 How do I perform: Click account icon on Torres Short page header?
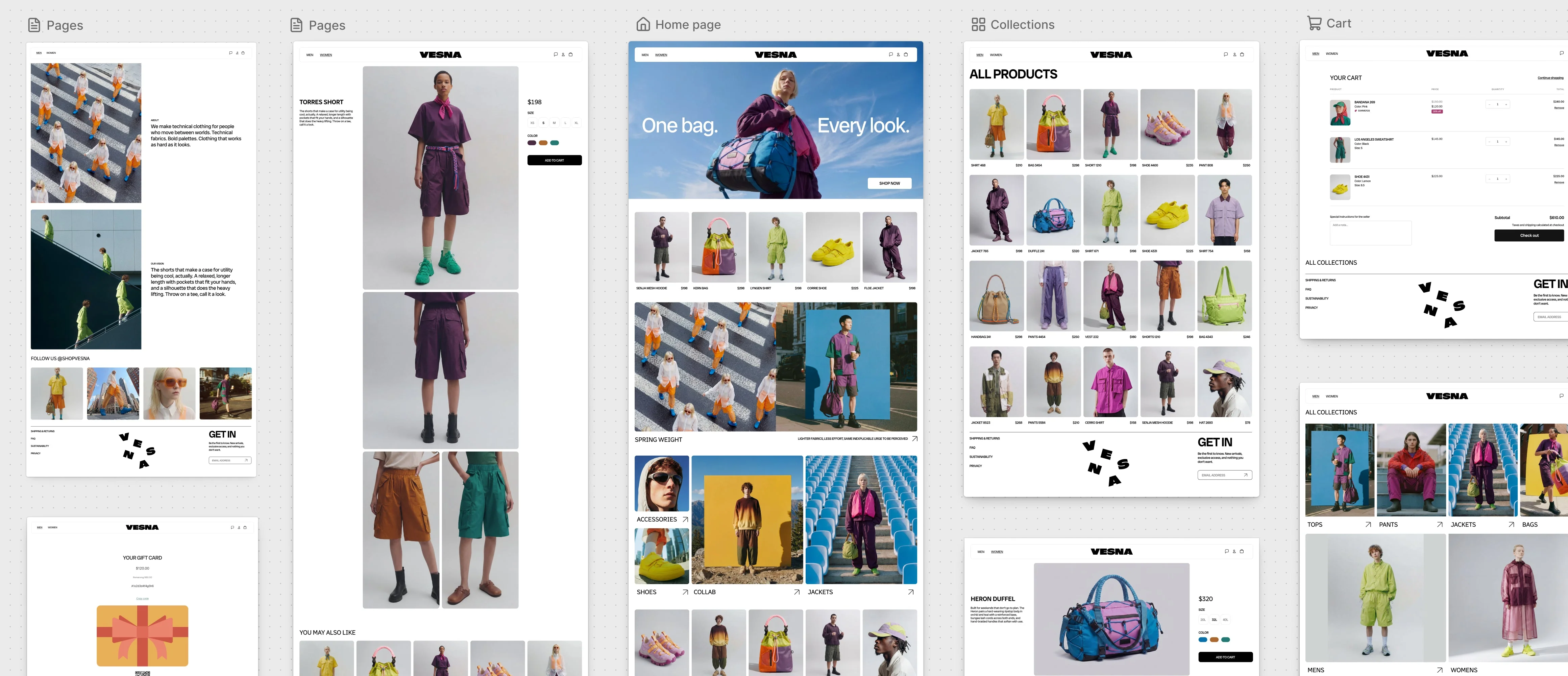coord(563,54)
